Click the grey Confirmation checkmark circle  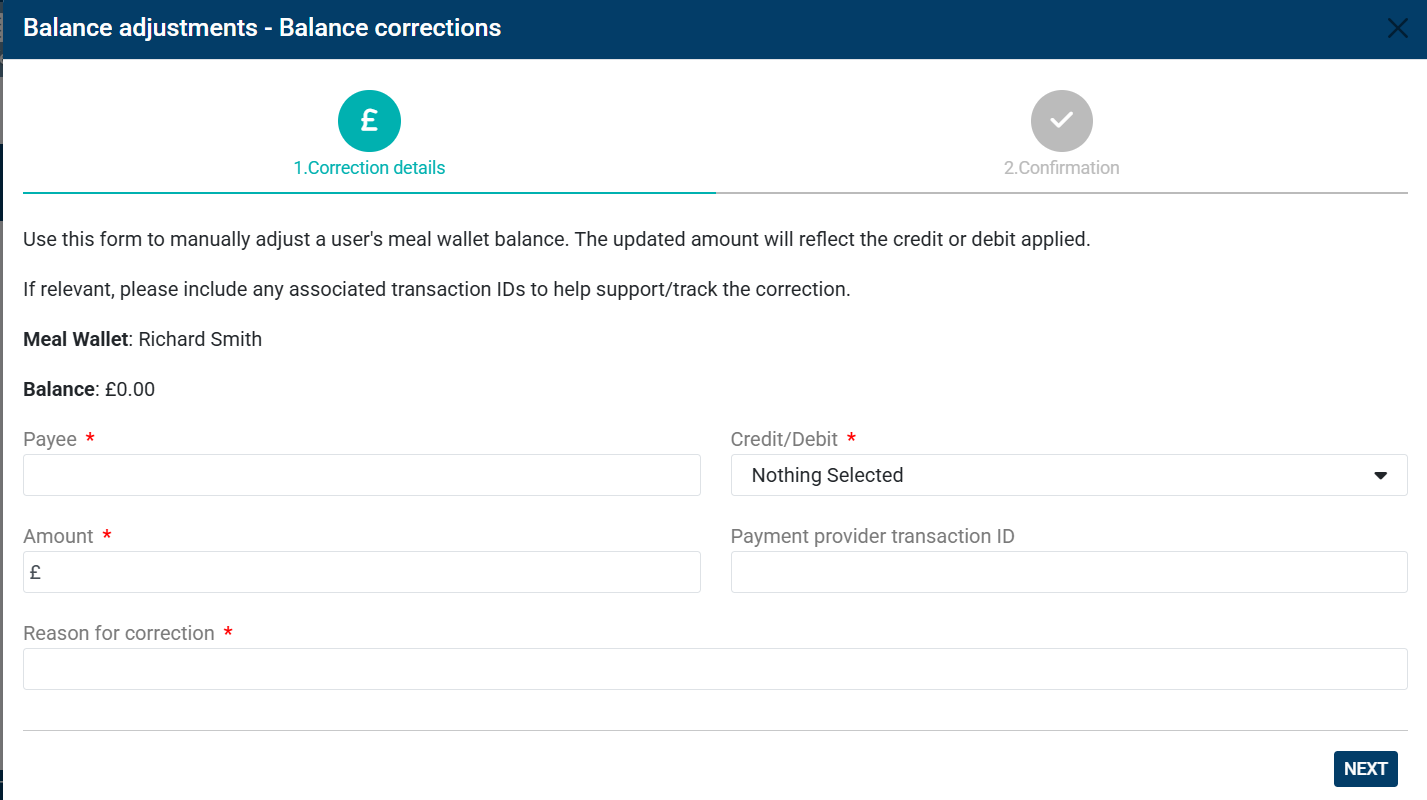1061,121
